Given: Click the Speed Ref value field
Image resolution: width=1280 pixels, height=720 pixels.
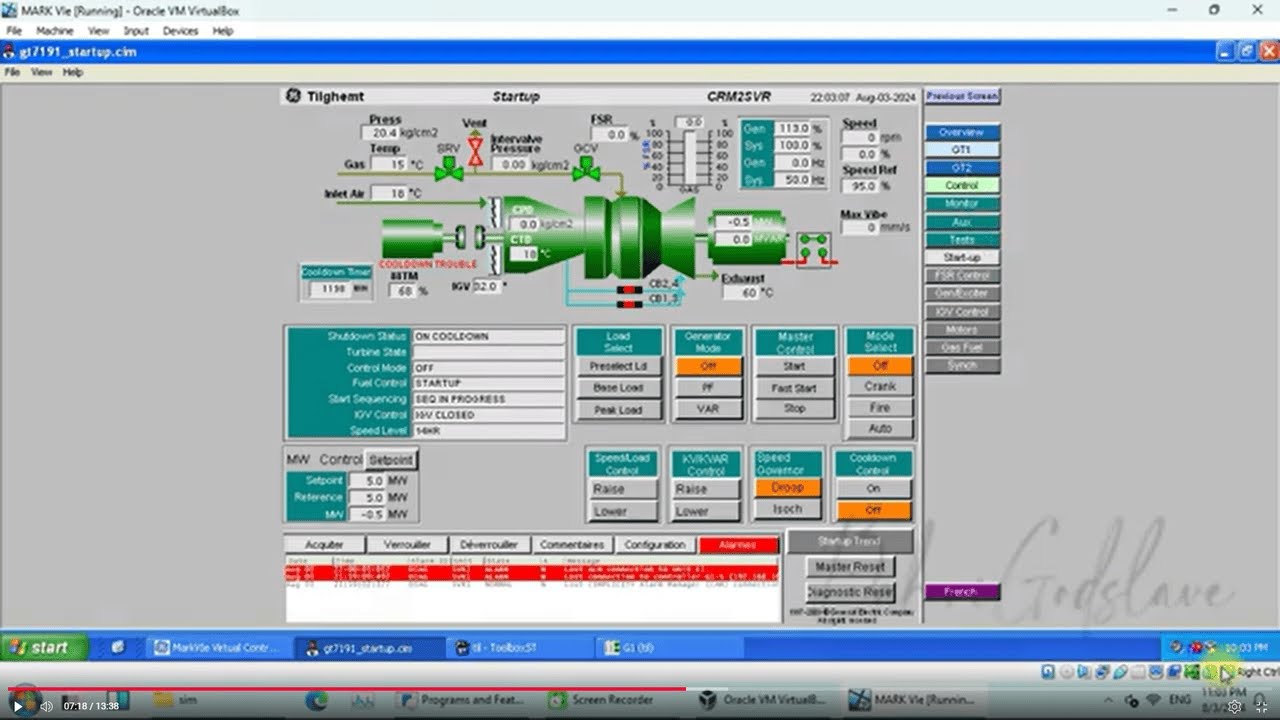Looking at the screenshot, I should click(x=860, y=186).
